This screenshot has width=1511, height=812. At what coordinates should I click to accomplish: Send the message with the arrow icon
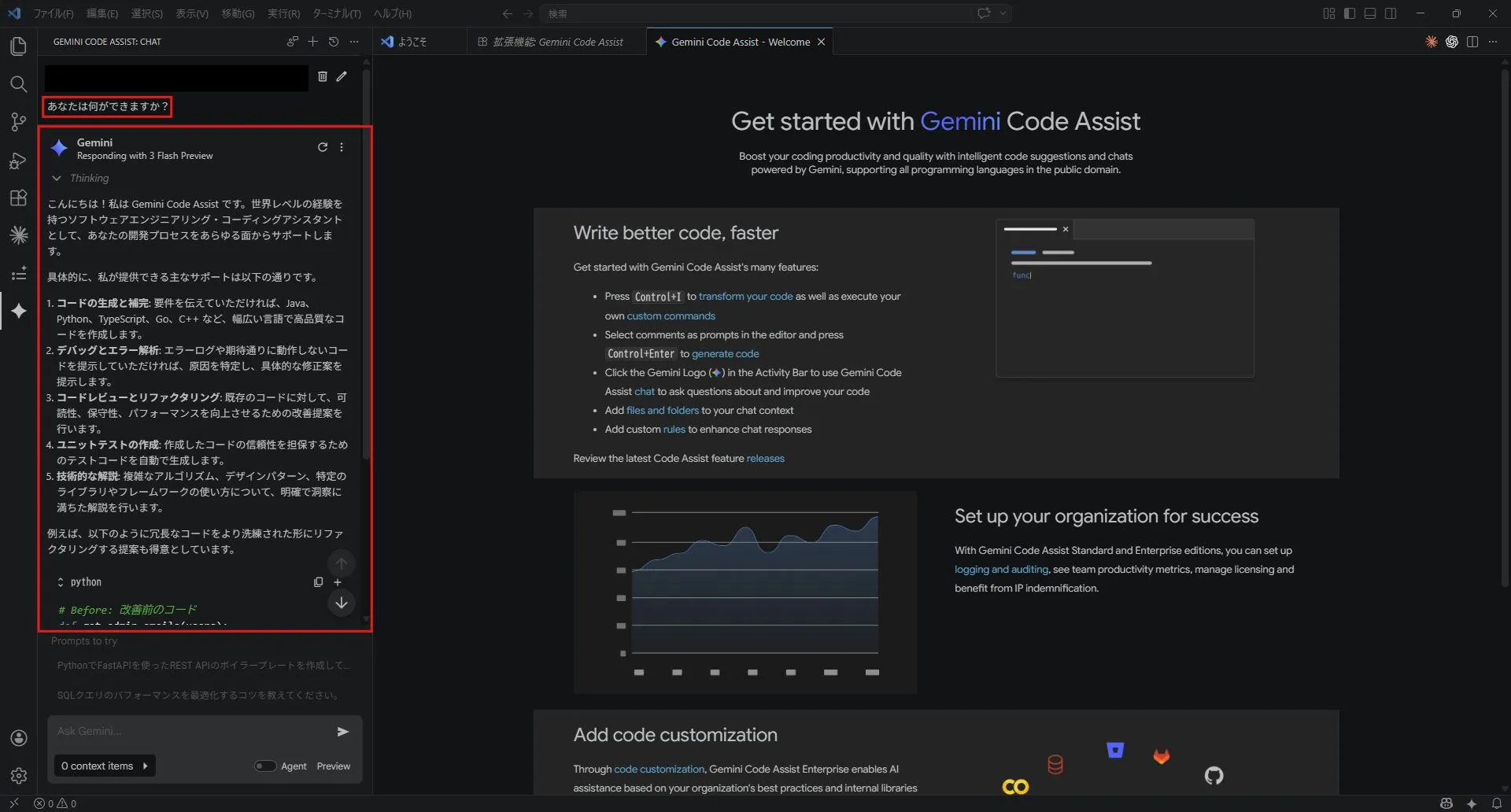click(343, 732)
